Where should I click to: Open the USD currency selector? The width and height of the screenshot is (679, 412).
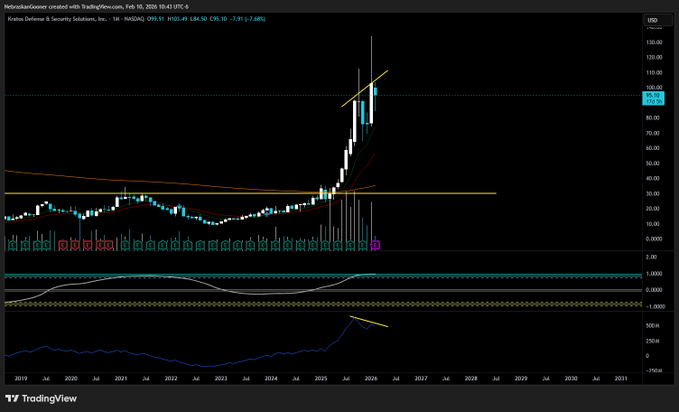point(652,21)
